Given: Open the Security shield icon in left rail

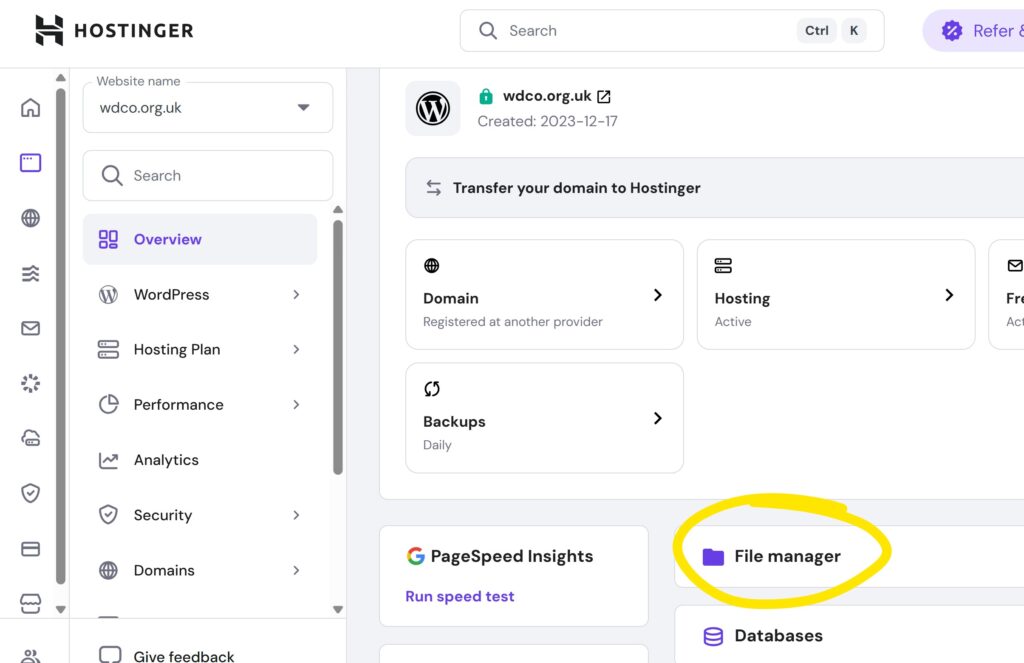Looking at the screenshot, I should [x=31, y=493].
